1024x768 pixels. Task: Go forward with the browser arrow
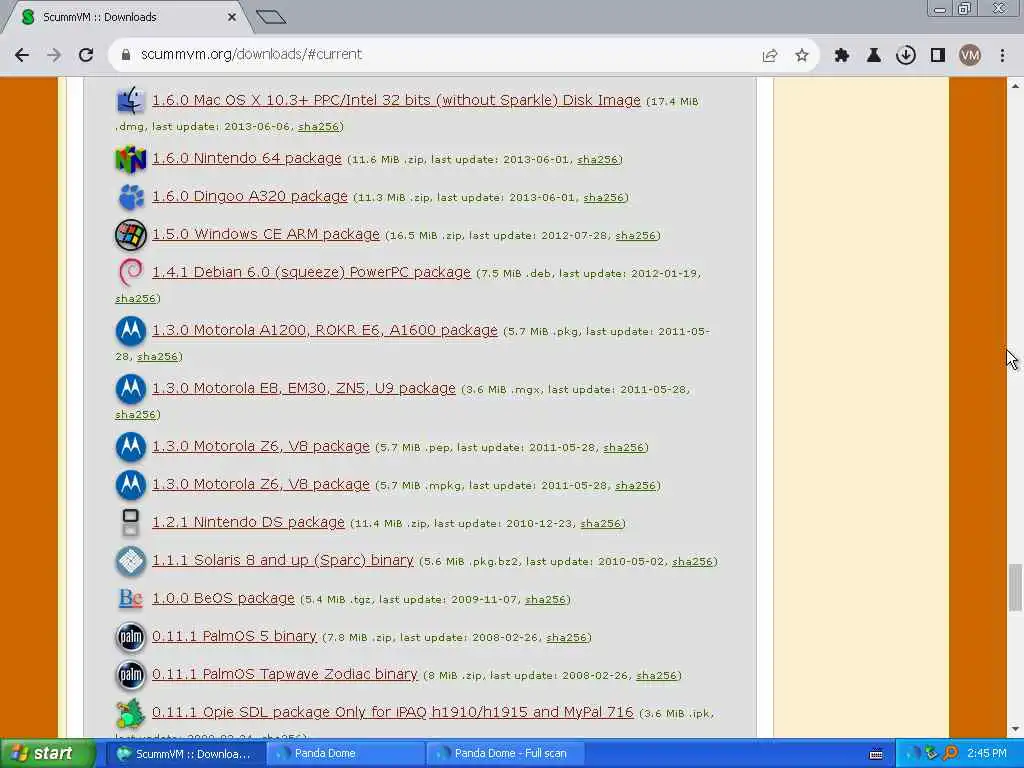click(54, 55)
